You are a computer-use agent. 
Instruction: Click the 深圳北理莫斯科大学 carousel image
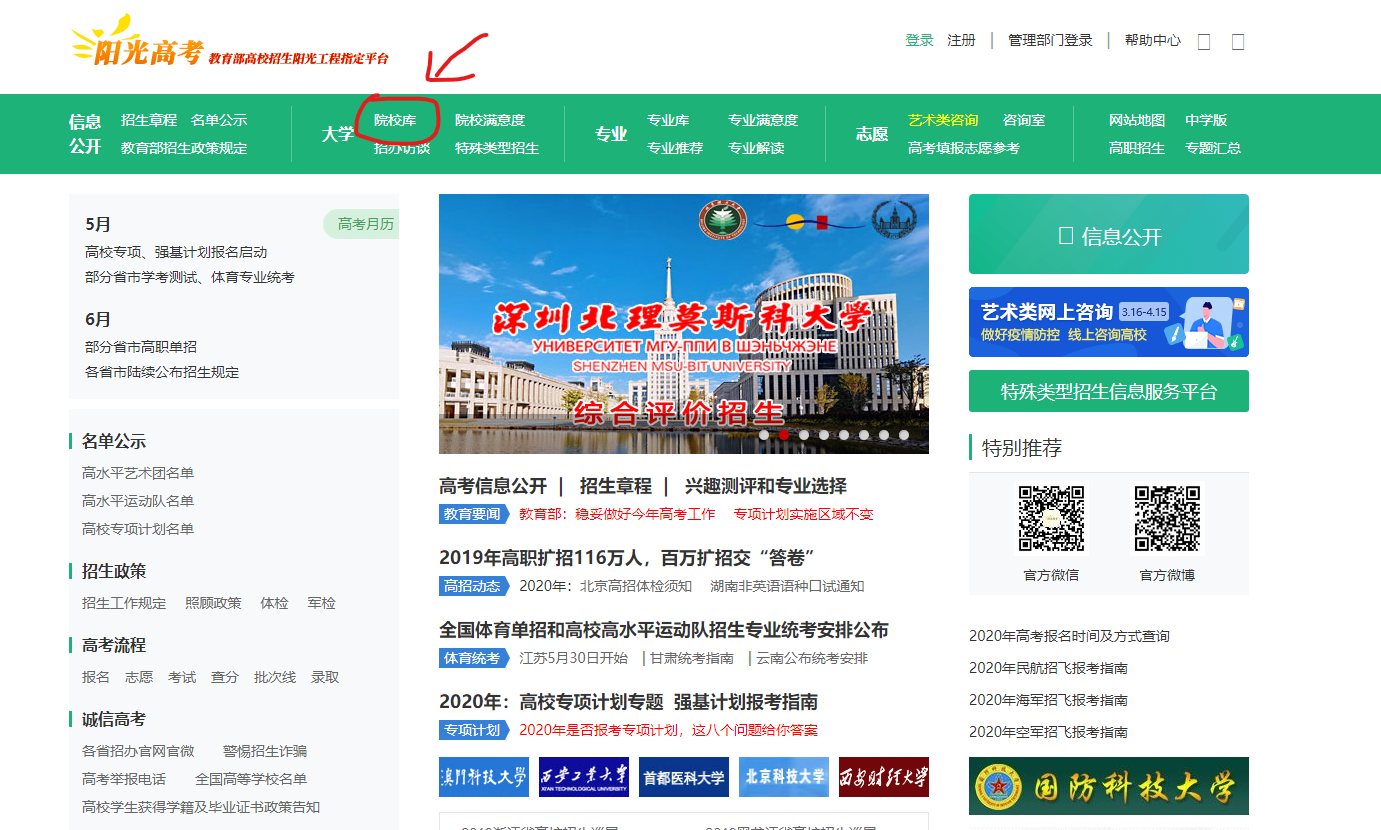(x=684, y=323)
